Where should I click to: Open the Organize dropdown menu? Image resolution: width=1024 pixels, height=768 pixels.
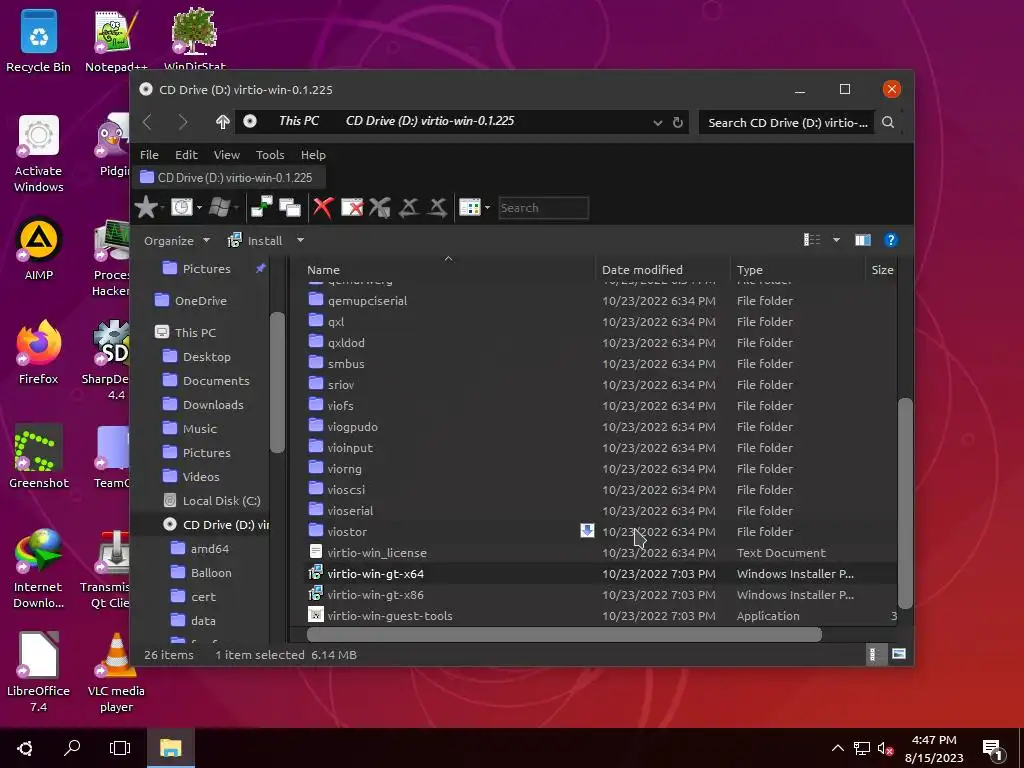177,240
